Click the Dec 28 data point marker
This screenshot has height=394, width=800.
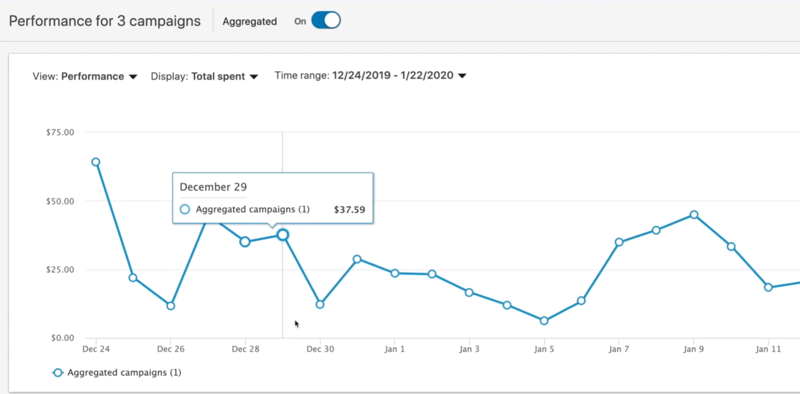(245, 241)
